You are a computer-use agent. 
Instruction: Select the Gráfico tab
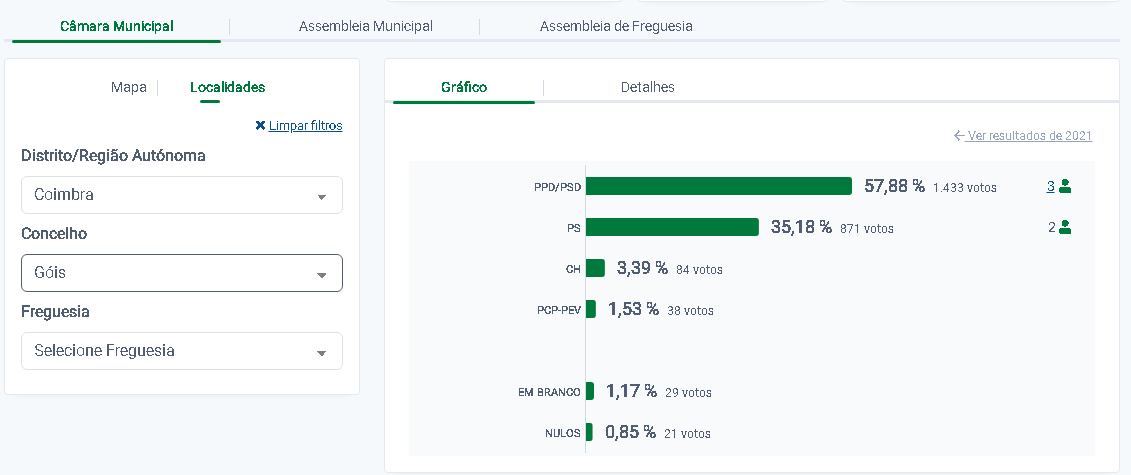click(464, 87)
